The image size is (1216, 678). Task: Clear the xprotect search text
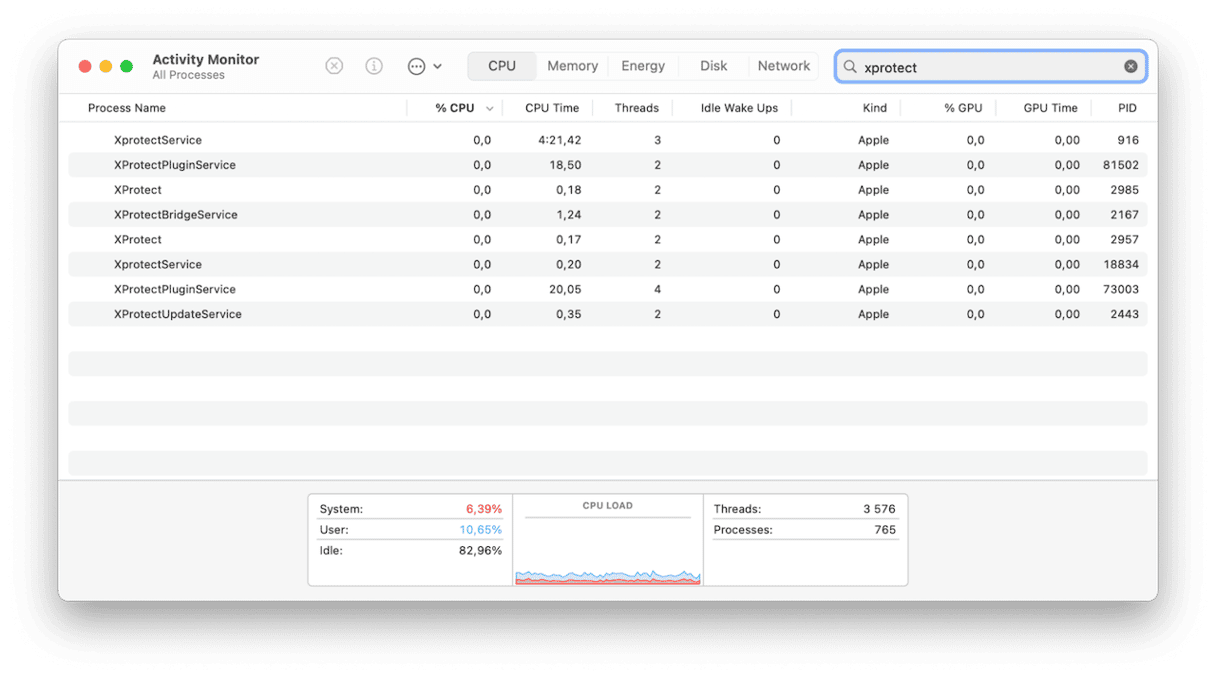click(1130, 67)
